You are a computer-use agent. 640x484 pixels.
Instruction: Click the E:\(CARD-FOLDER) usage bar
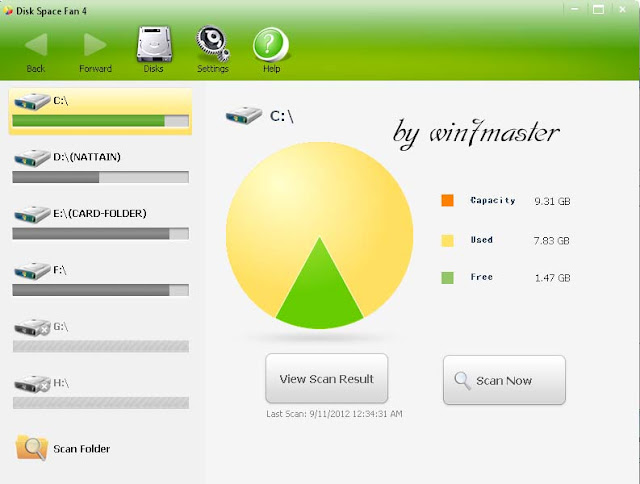click(100, 233)
